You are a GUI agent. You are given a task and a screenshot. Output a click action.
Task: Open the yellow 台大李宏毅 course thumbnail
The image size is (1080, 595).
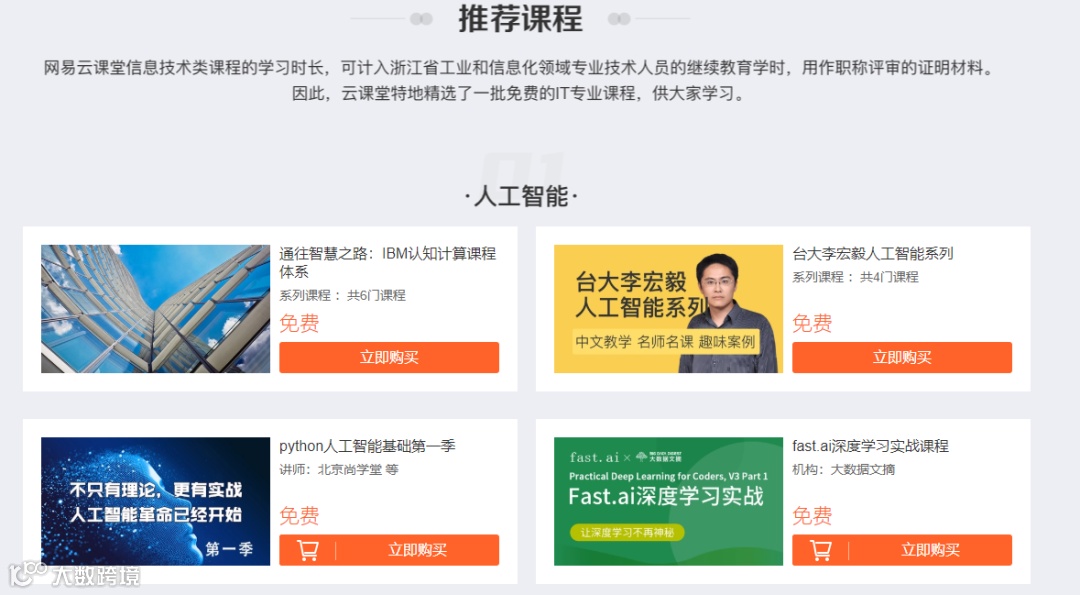pyautogui.click(x=669, y=309)
